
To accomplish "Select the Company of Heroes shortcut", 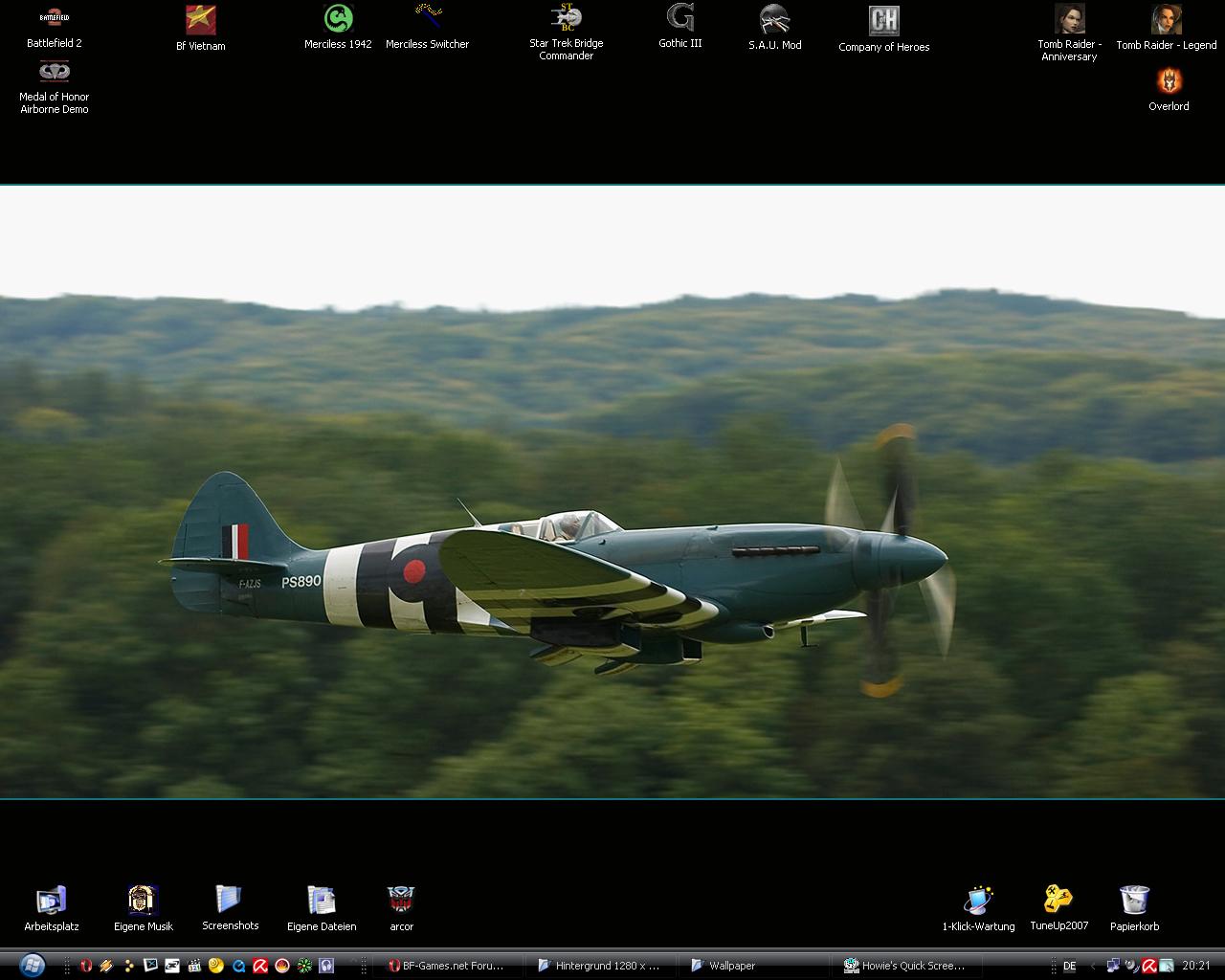I will (x=883, y=20).
